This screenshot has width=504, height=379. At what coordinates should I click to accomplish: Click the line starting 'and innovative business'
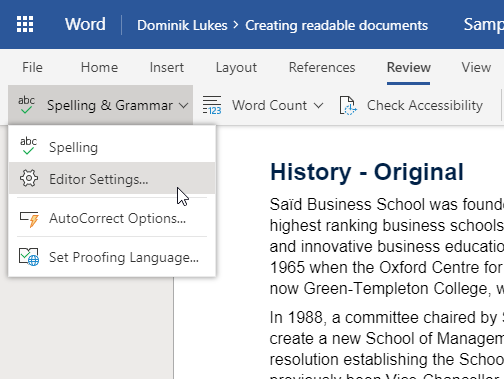(387, 247)
